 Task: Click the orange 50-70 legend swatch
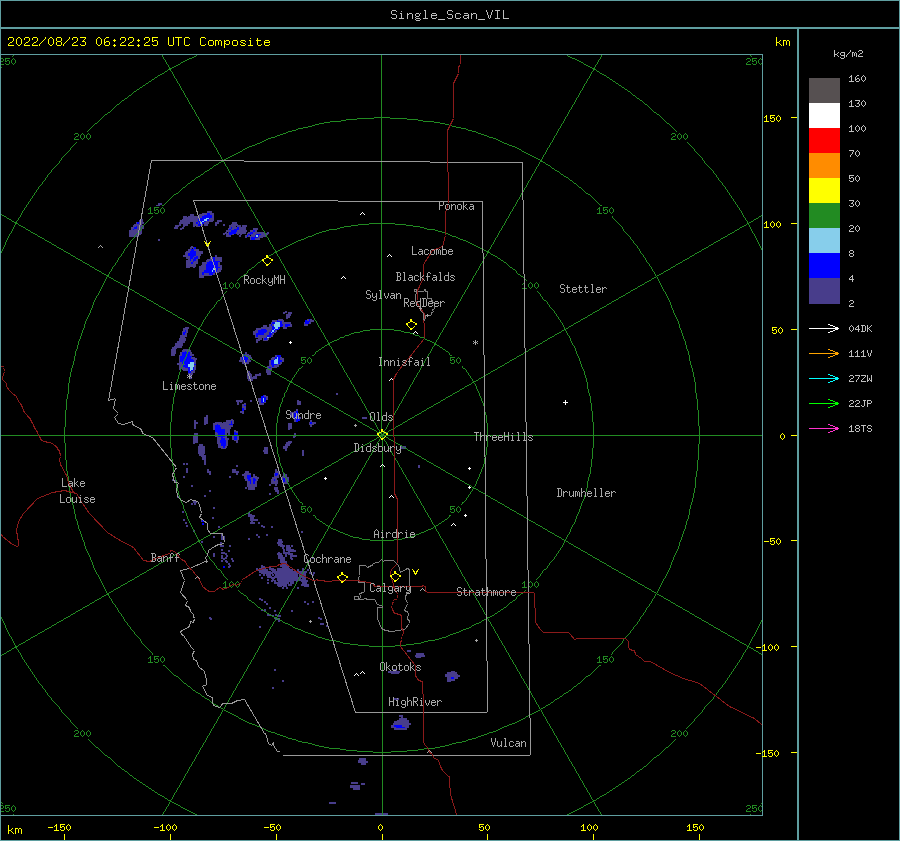824,165
